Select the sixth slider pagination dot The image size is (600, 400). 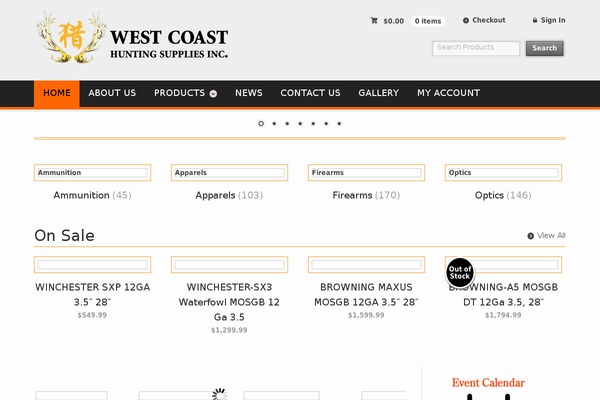coord(326,124)
